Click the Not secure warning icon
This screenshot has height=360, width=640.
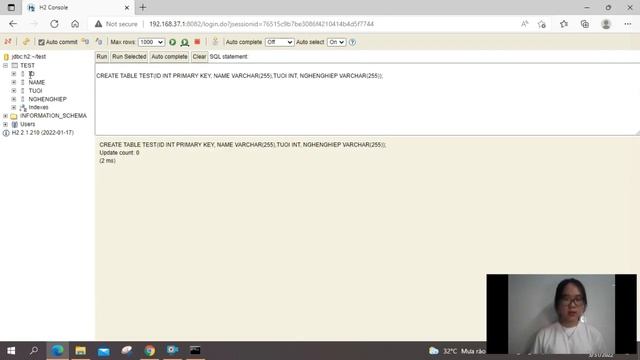pyautogui.click(x=98, y=24)
